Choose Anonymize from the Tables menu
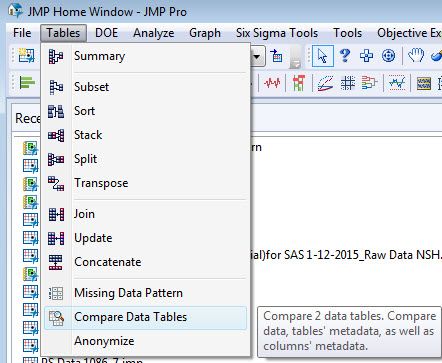This screenshot has height=363, width=442. (145, 341)
